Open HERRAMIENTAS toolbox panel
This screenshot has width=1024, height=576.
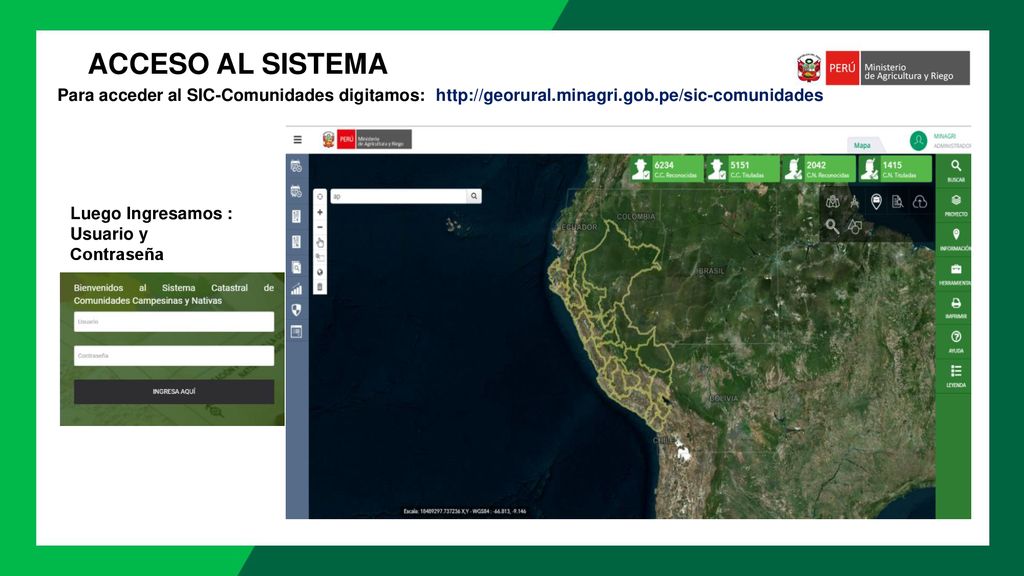(x=955, y=274)
